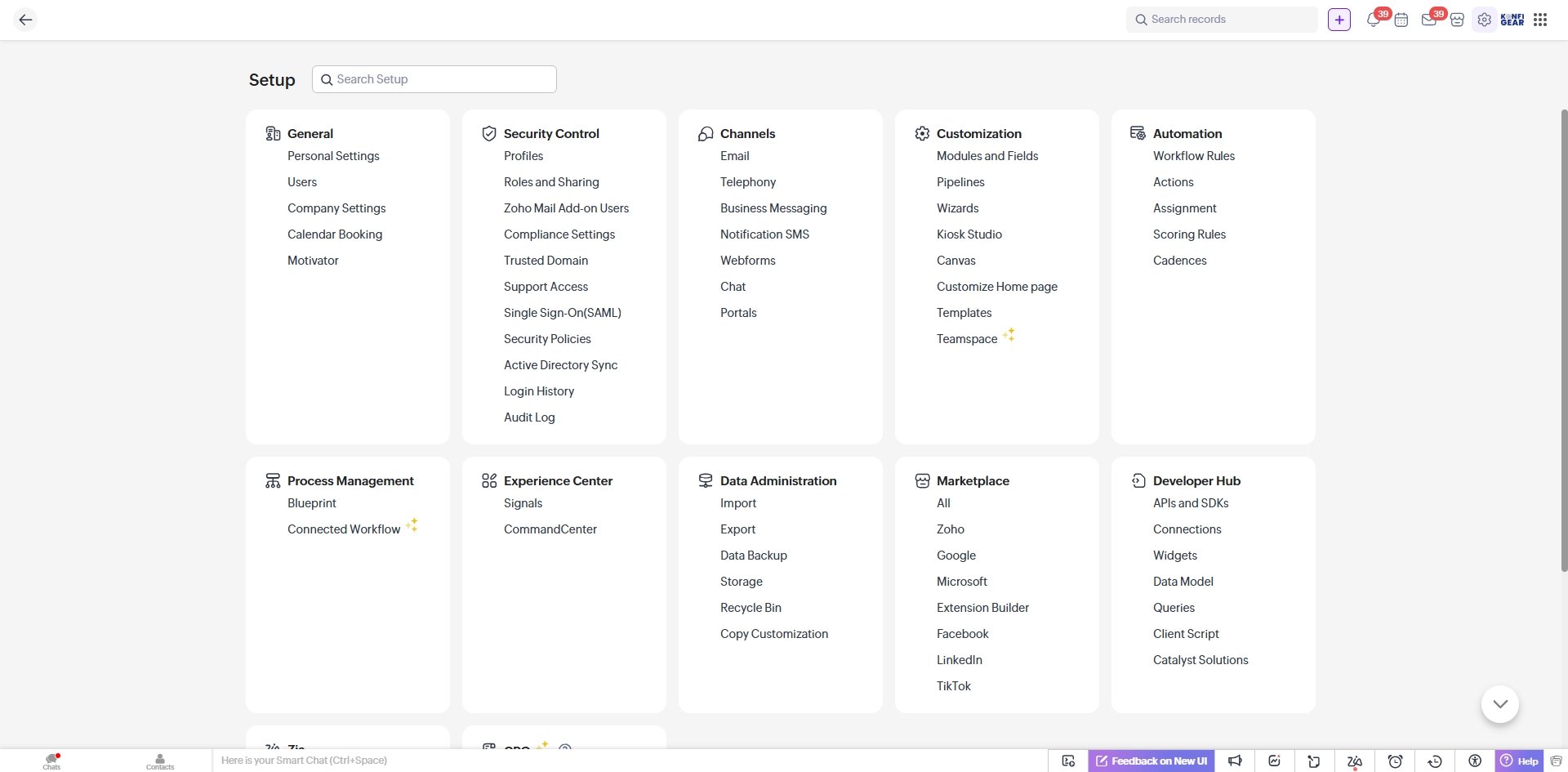This screenshot has height=772, width=1568.
Task: Open the notifications bell with 39 alerts
Action: pos(1374,19)
